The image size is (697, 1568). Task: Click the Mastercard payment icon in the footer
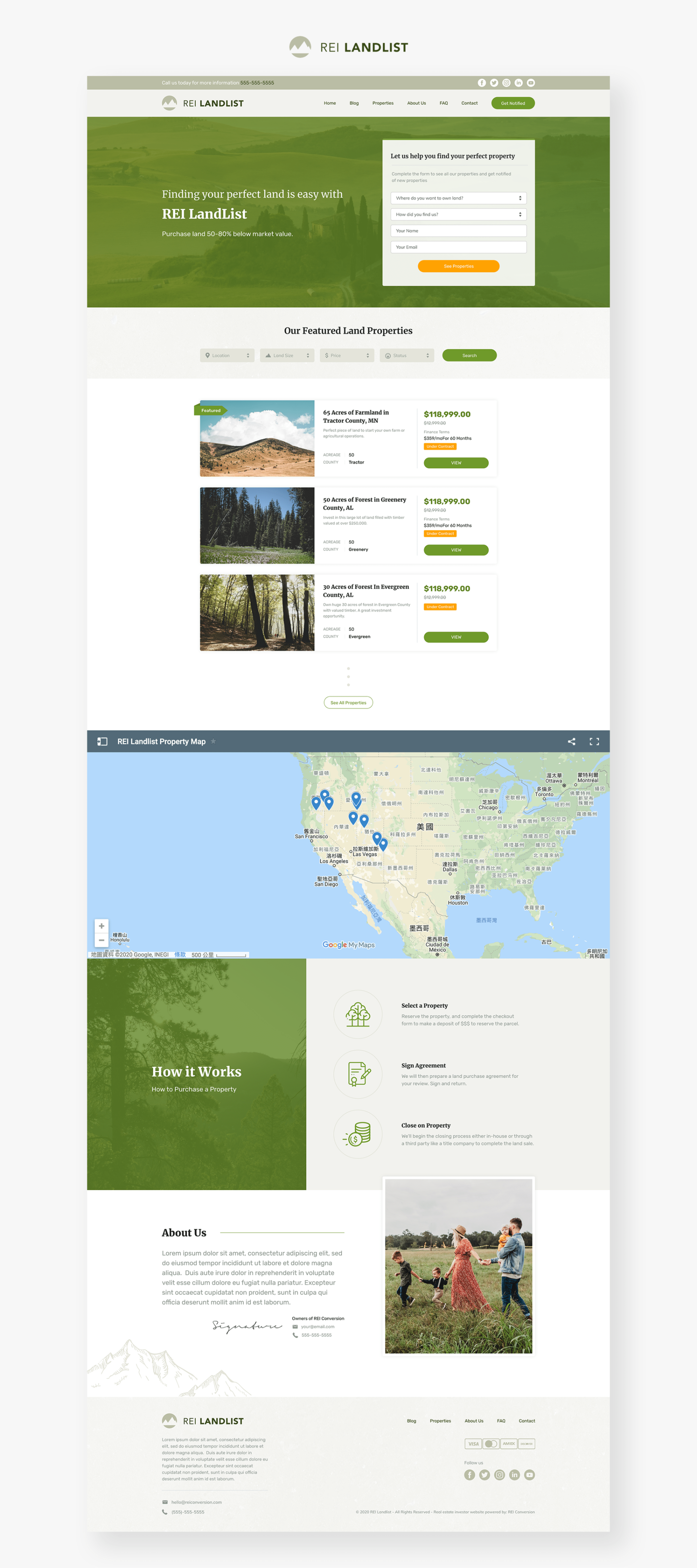pos(491,1444)
